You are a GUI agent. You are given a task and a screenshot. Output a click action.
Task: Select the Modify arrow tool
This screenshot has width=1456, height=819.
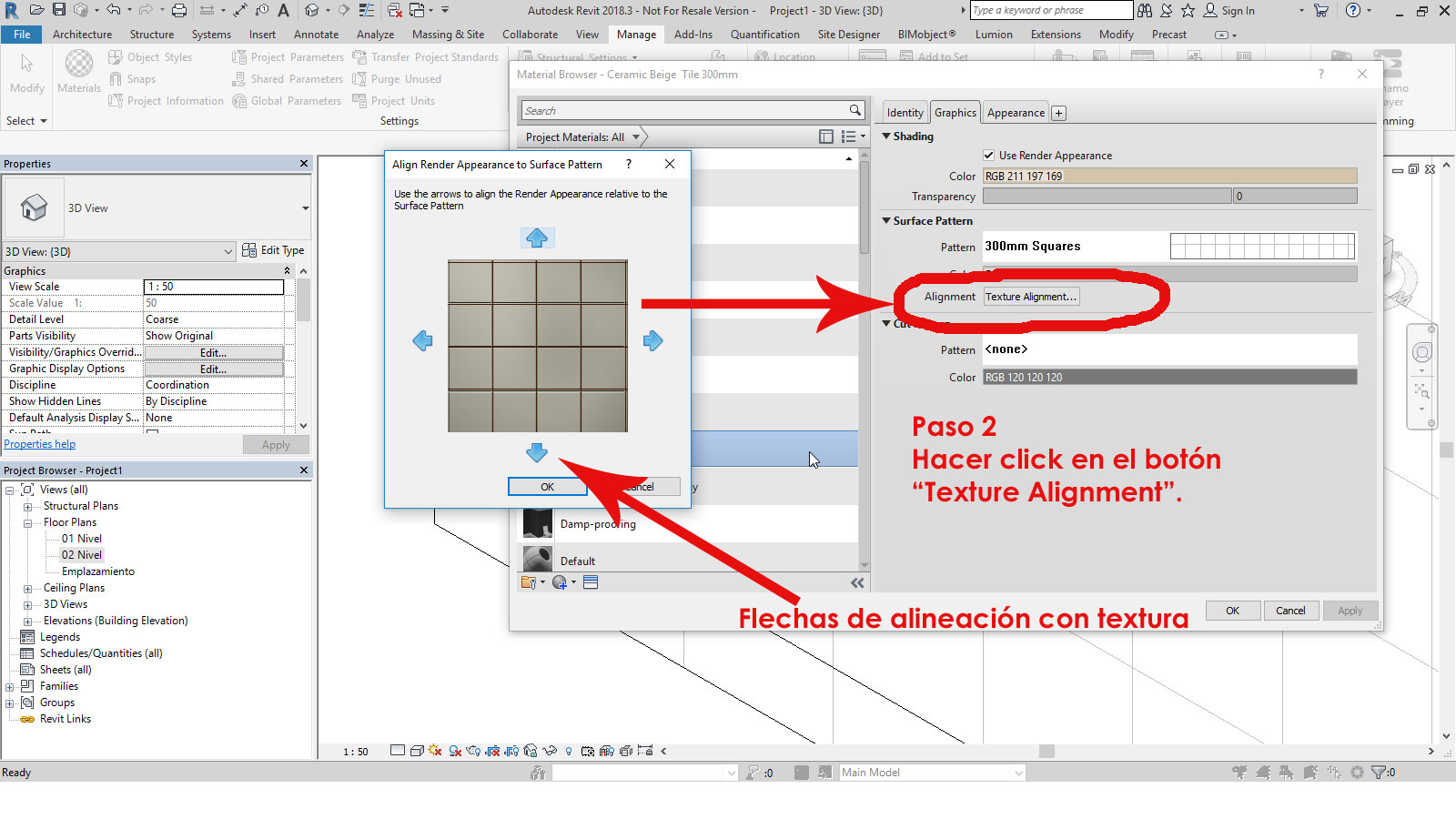[26, 71]
